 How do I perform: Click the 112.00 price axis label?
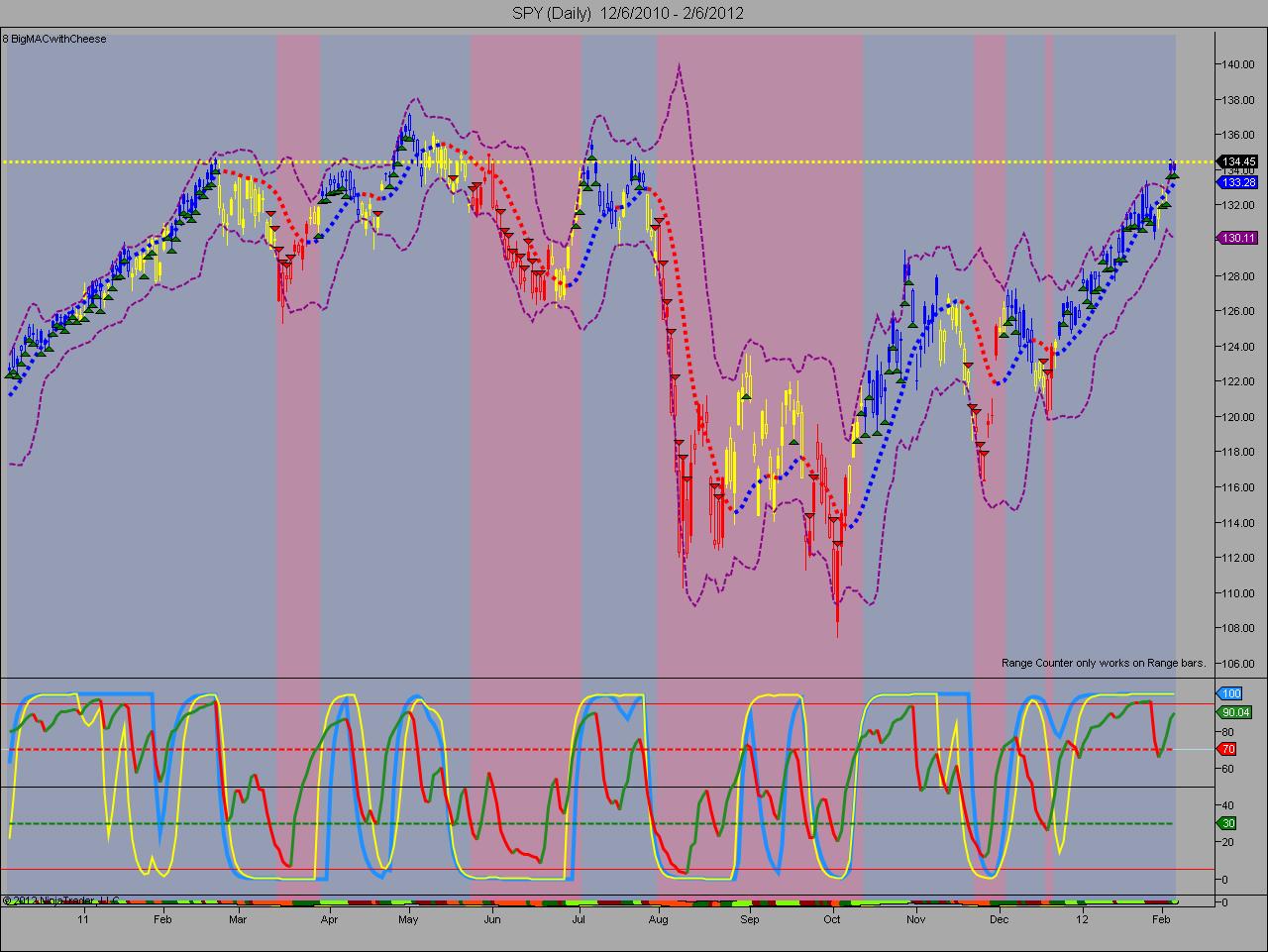point(1239,558)
